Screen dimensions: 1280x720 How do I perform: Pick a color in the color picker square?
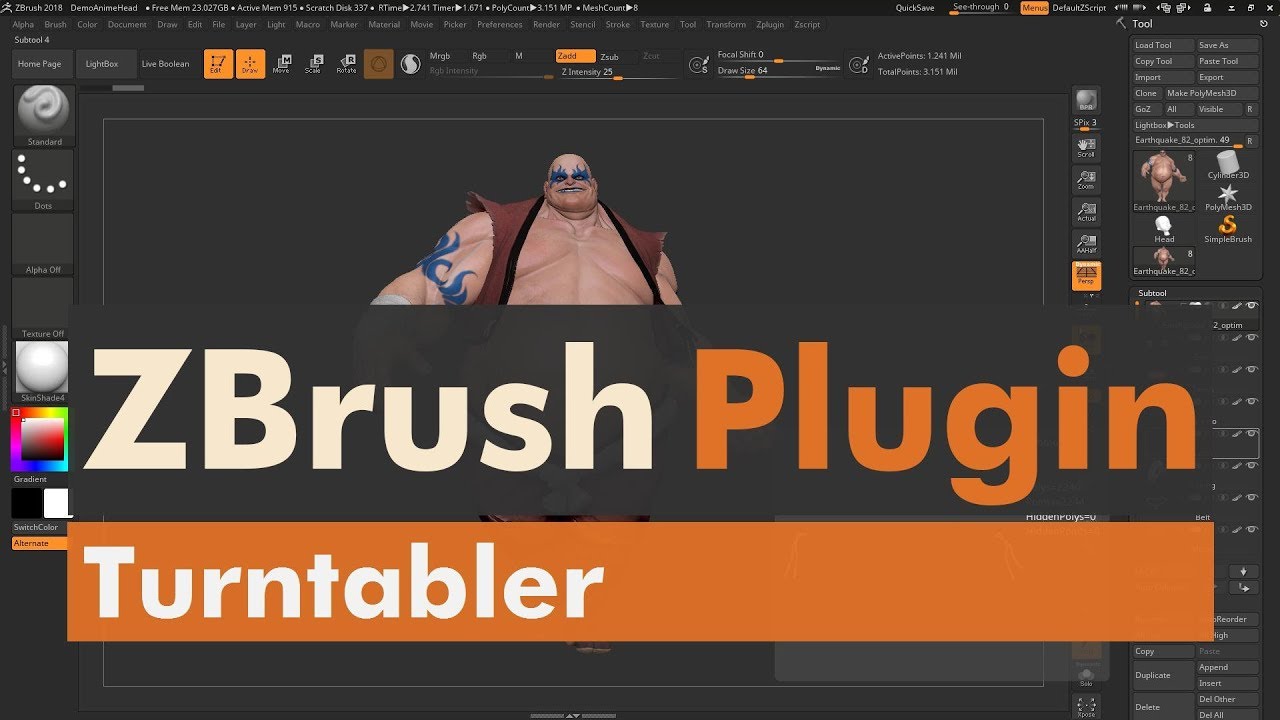click(x=42, y=439)
